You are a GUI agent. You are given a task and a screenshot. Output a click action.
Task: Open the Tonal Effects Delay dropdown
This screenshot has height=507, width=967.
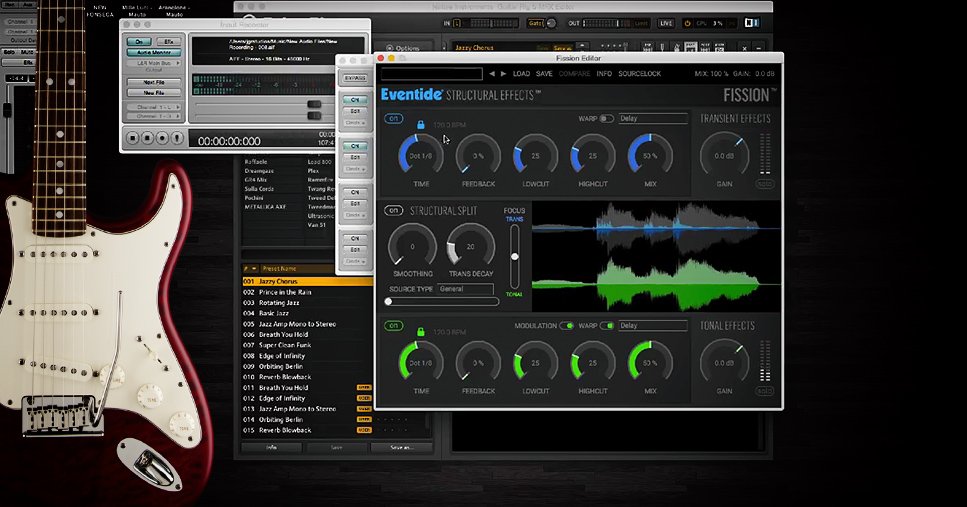pos(652,326)
